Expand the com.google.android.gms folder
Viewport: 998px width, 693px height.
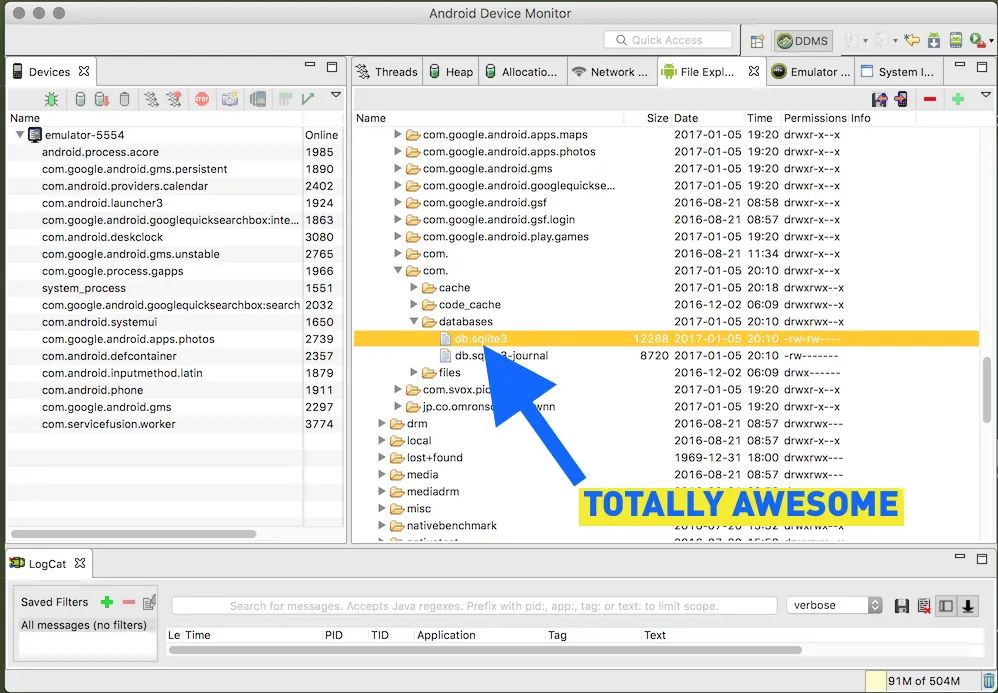pyautogui.click(x=398, y=169)
